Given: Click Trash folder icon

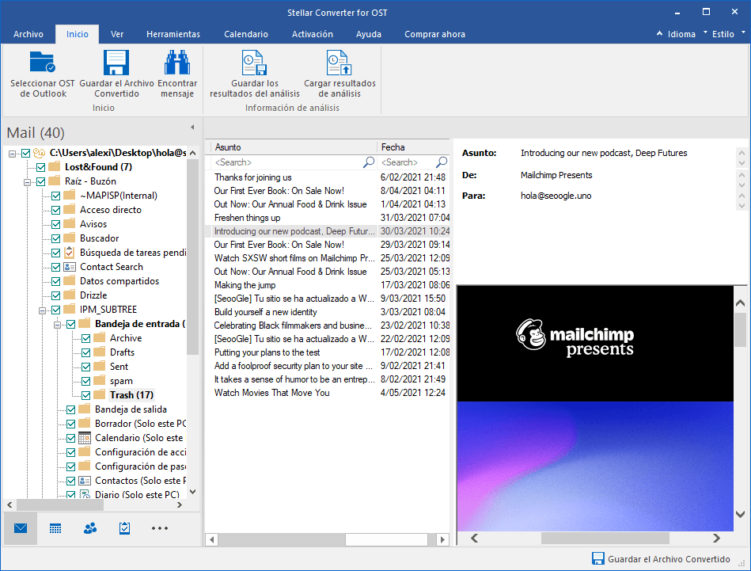Looking at the screenshot, I should 100,395.
